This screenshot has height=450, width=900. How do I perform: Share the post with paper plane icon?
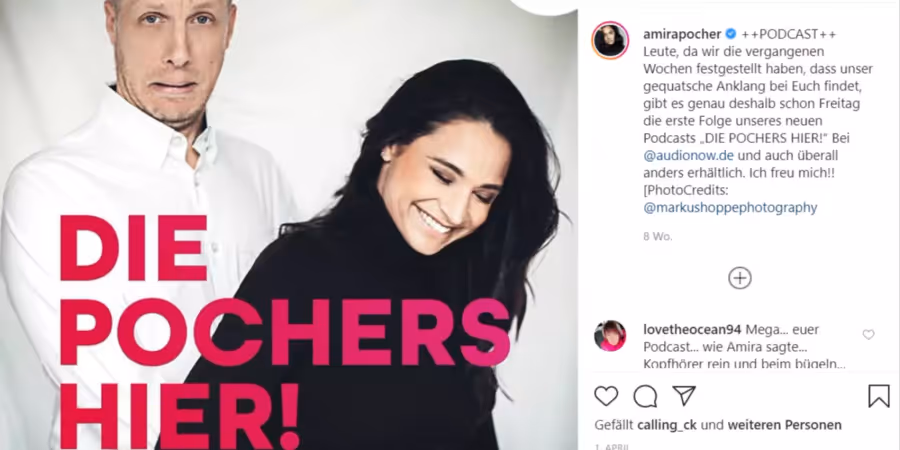[x=684, y=395]
